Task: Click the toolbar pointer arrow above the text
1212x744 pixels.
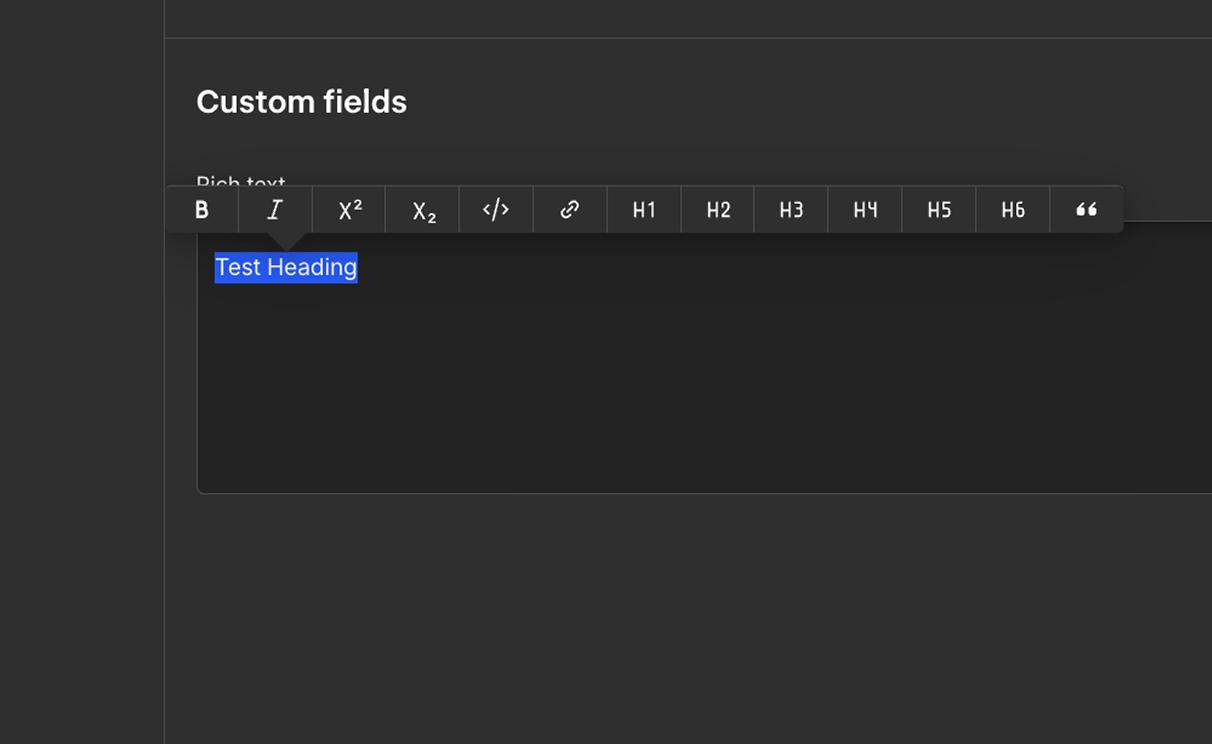Action: pyautogui.click(x=286, y=241)
